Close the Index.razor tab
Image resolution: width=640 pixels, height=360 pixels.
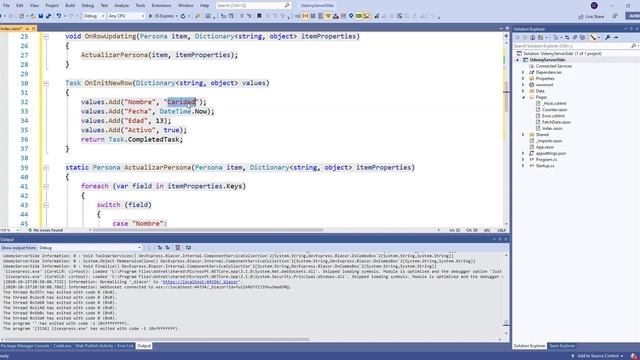pos(33,29)
